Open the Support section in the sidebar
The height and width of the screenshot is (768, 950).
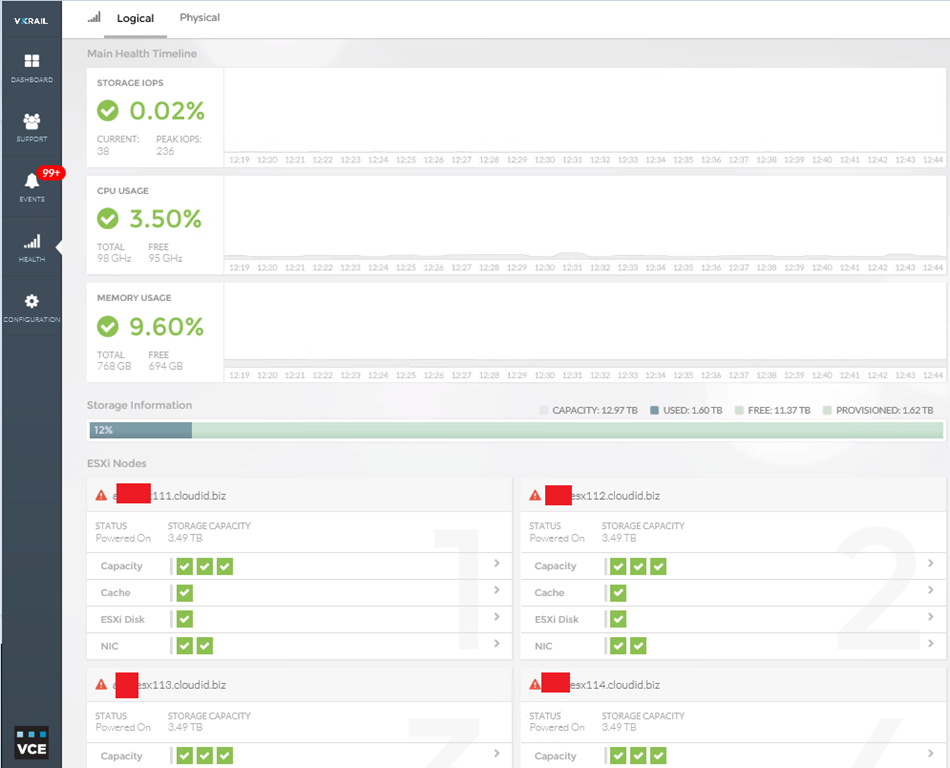click(x=32, y=127)
